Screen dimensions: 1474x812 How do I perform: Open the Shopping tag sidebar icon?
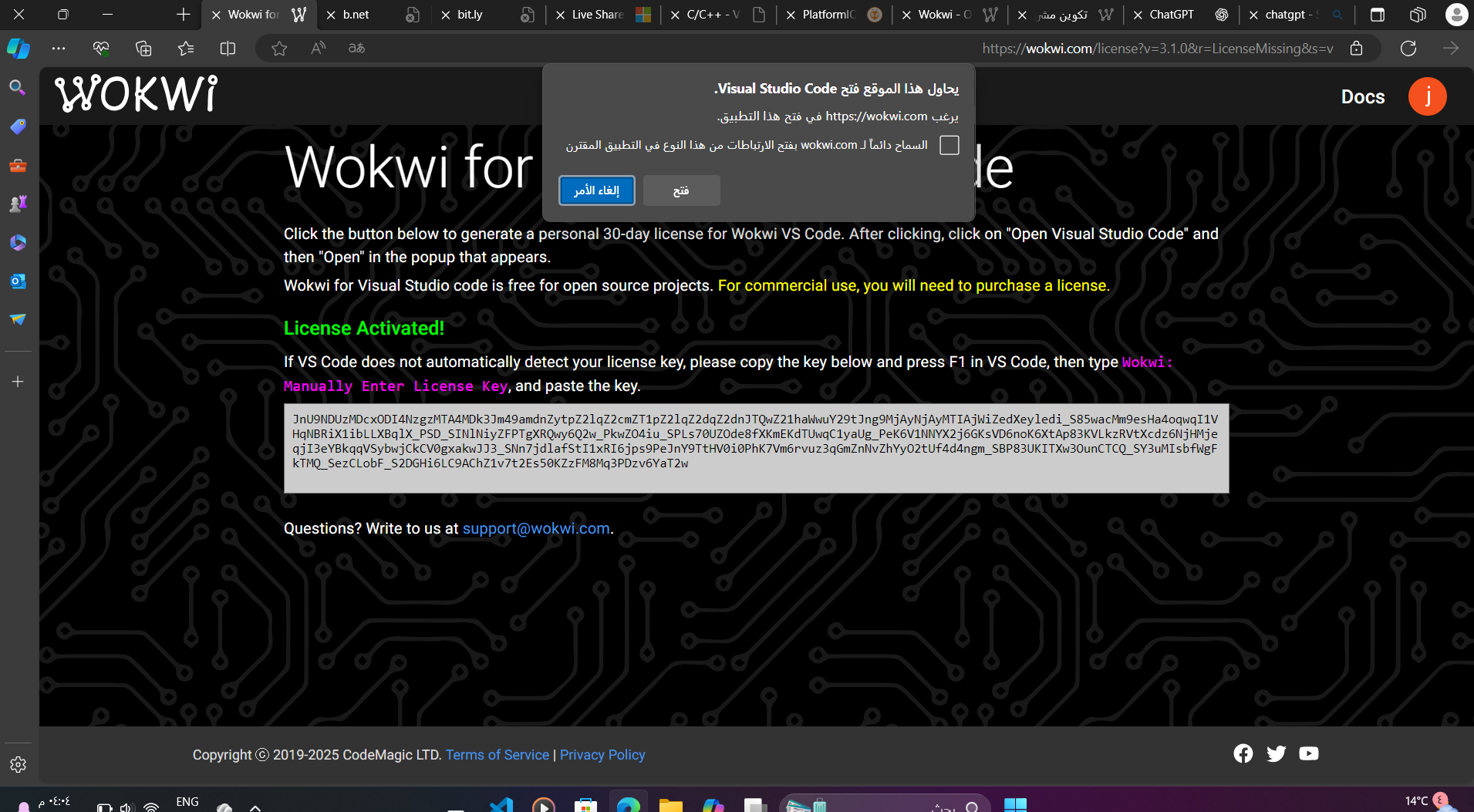point(18,126)
